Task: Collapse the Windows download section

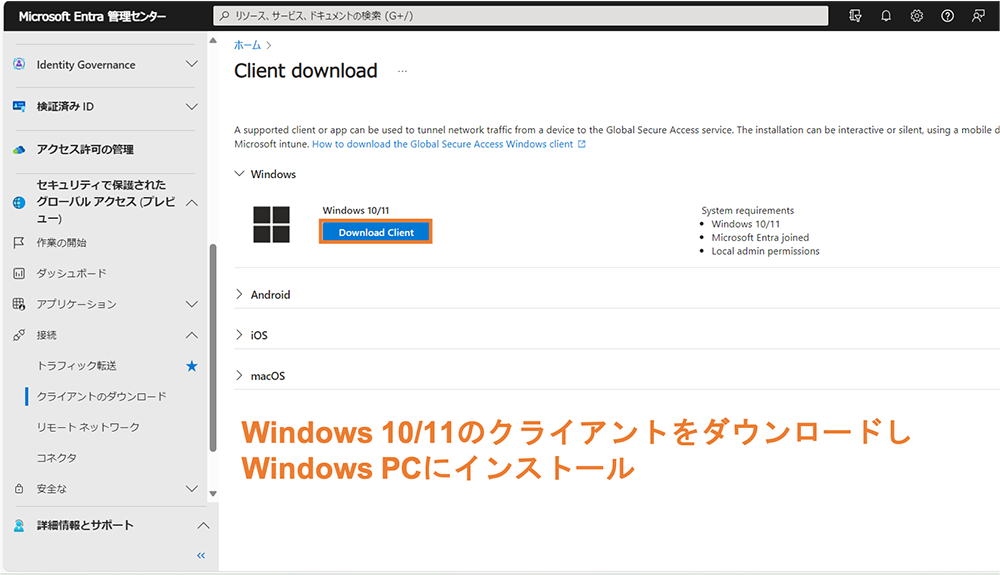Action: (x=239, y=173)
